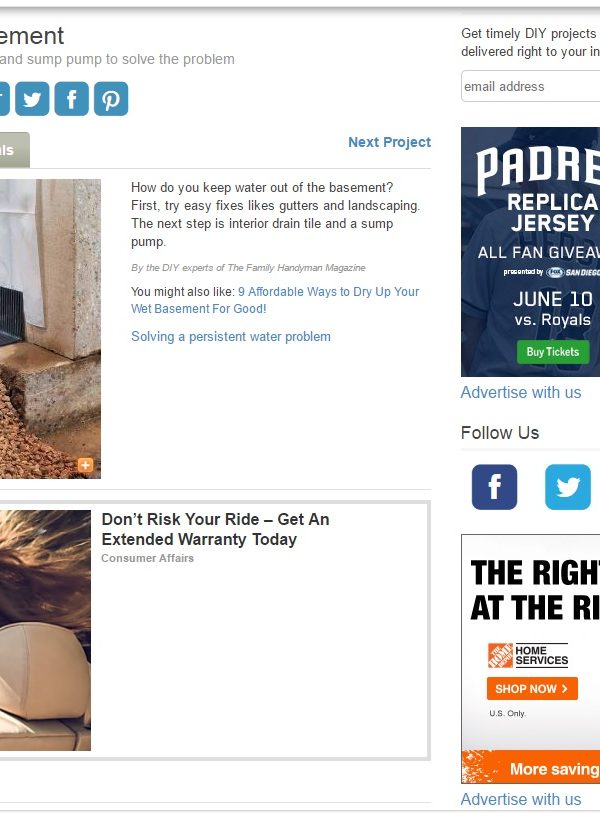Click Buy Tickets on Padres ad

click(x=553, y=352)
